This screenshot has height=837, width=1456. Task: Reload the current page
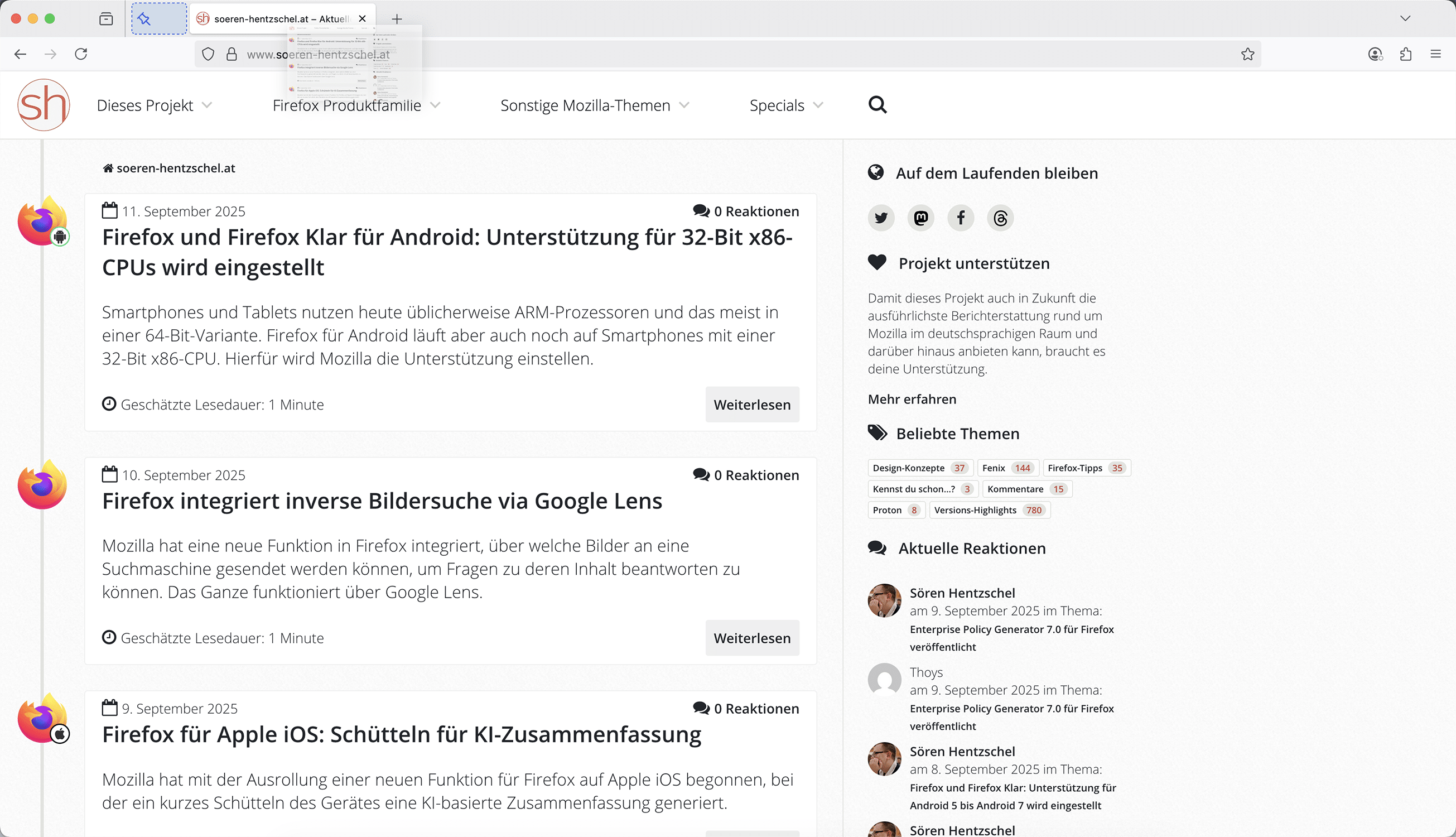click(81, 54)
